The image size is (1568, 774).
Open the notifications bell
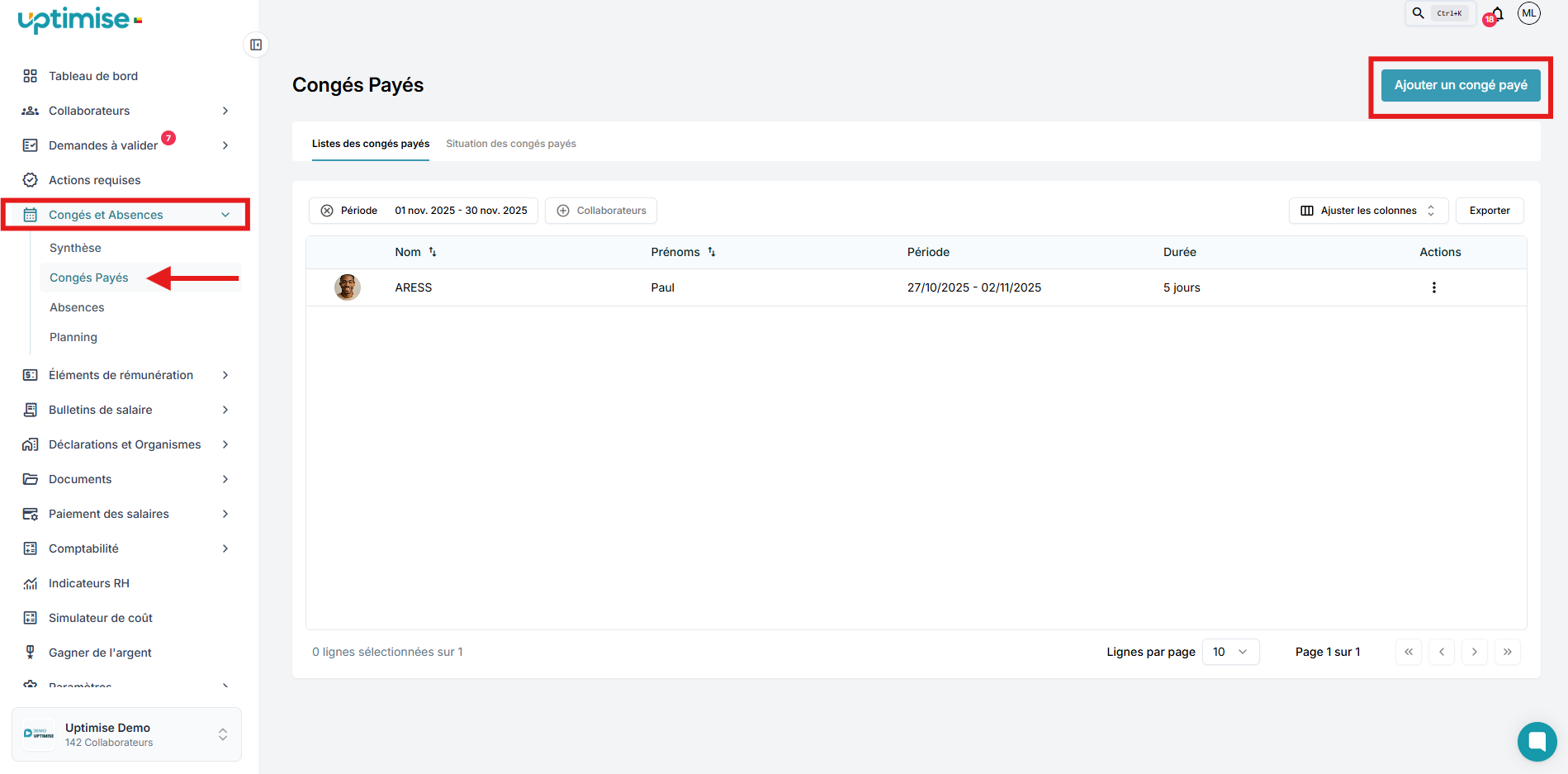[x=1498, y=14]
